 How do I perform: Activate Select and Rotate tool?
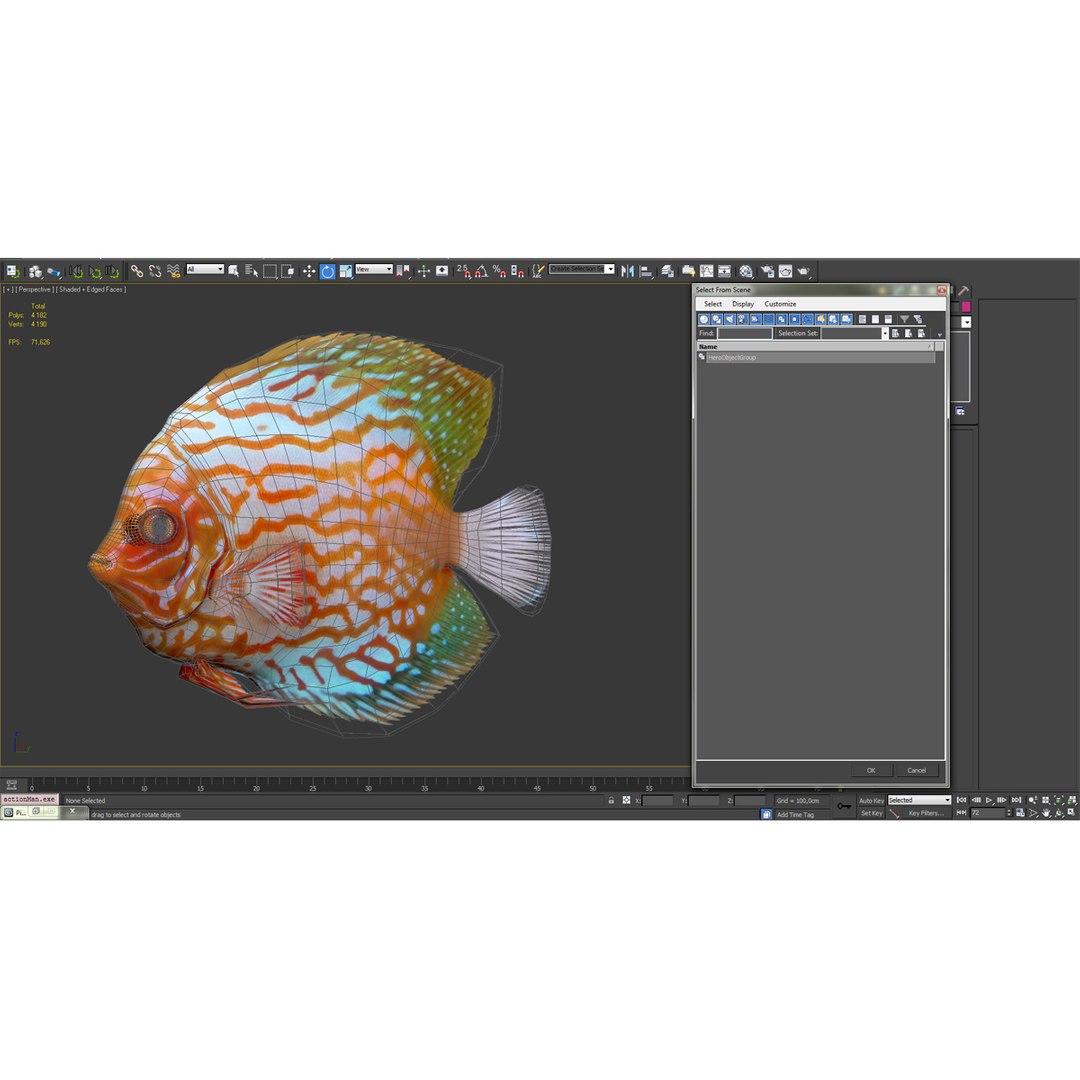click(x=327, y=271)
